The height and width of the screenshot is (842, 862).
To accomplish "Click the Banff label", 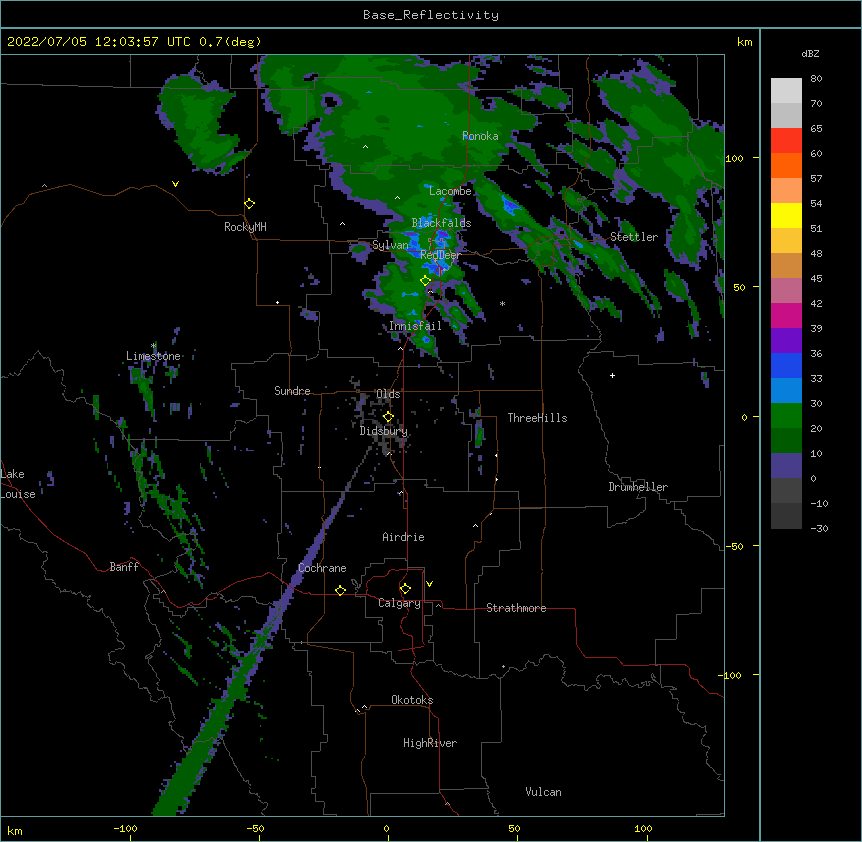I will click(124, 567).
